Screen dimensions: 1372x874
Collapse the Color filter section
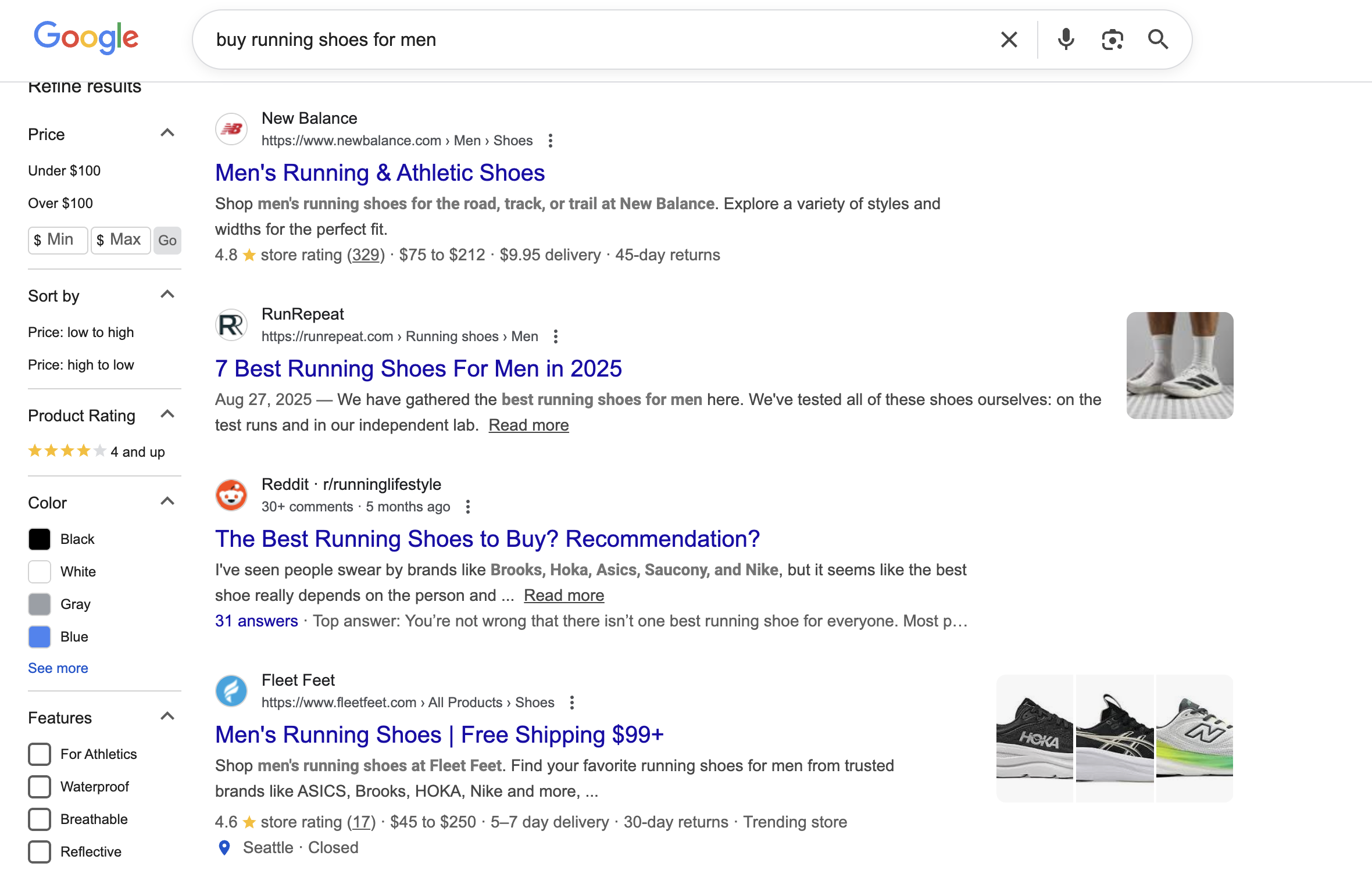coord(167,500)
